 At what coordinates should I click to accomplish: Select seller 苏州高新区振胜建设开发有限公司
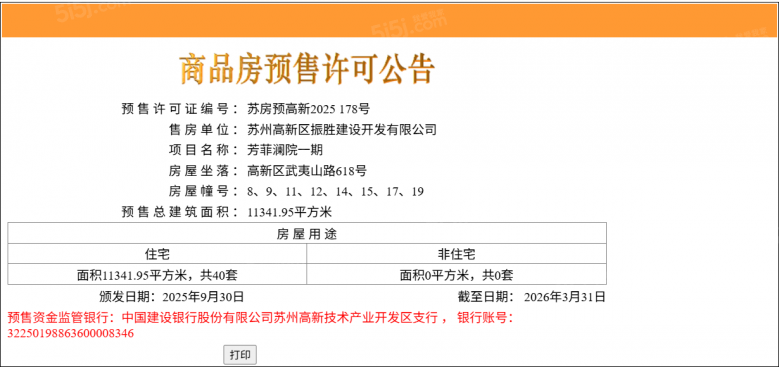point(342,130)
